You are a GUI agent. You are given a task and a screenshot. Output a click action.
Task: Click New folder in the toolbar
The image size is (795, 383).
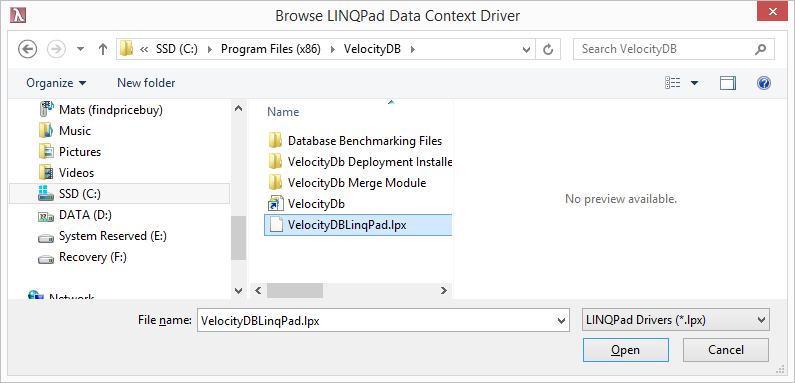pos(146,83)
